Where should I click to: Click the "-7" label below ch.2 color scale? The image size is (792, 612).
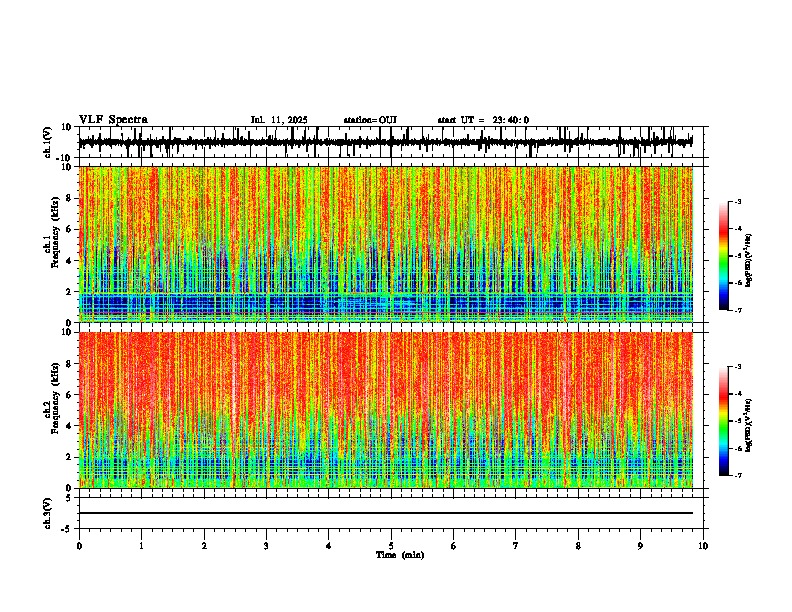tap(737, 476)
